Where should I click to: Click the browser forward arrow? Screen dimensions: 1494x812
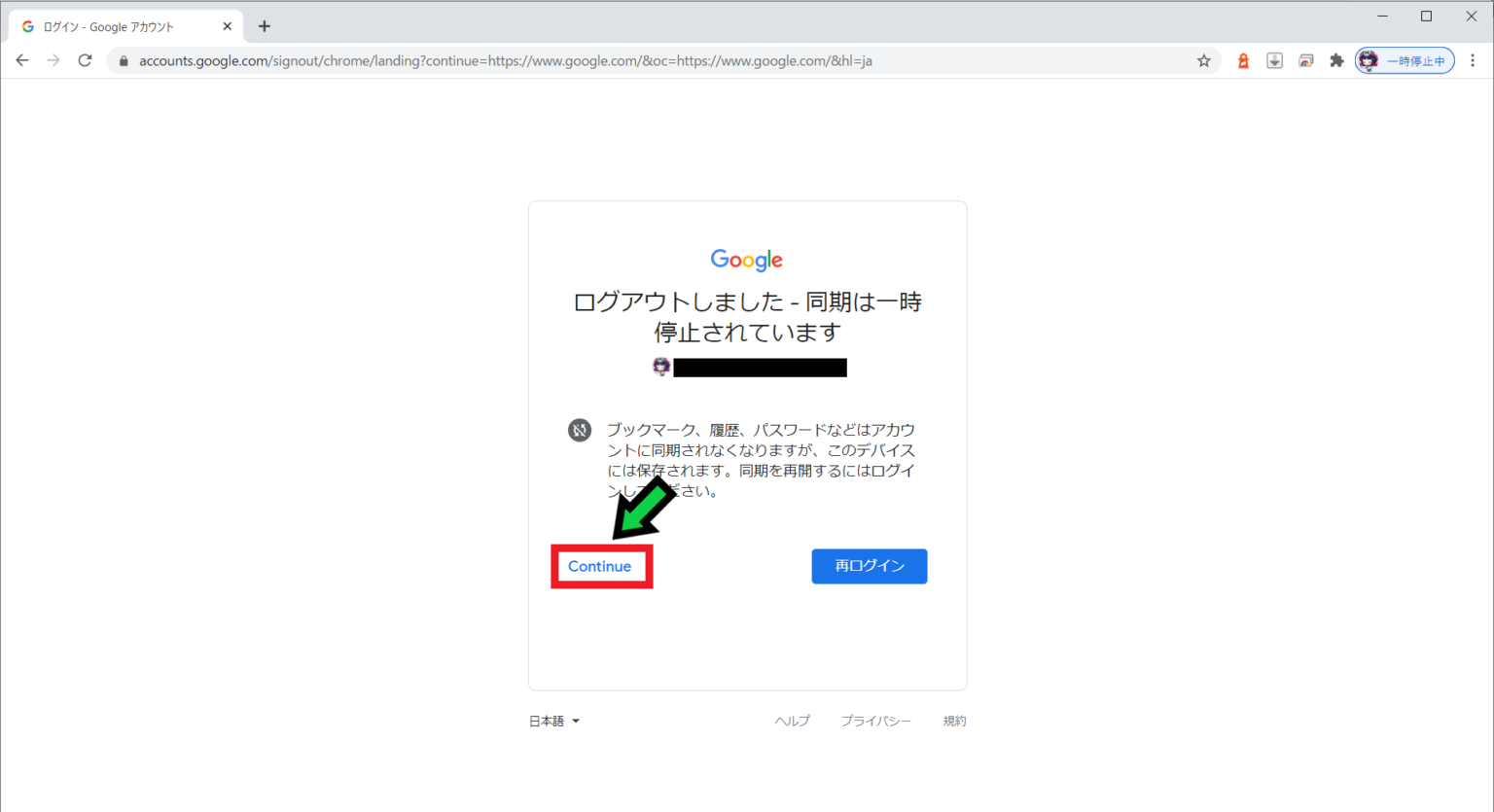click(53, 60)
